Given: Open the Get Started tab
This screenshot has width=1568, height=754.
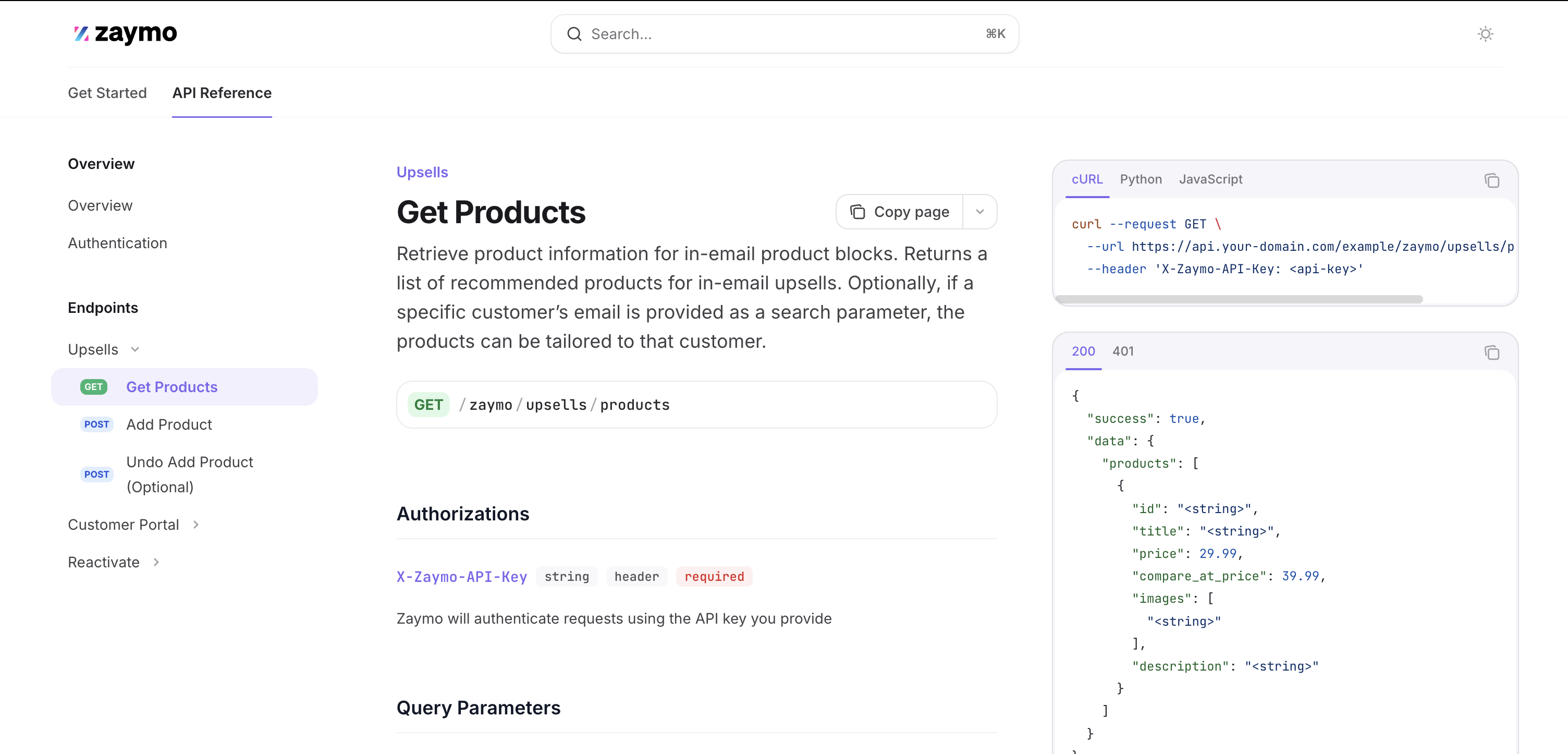Looking at the screenshot, I should click(x=107, y=93).
